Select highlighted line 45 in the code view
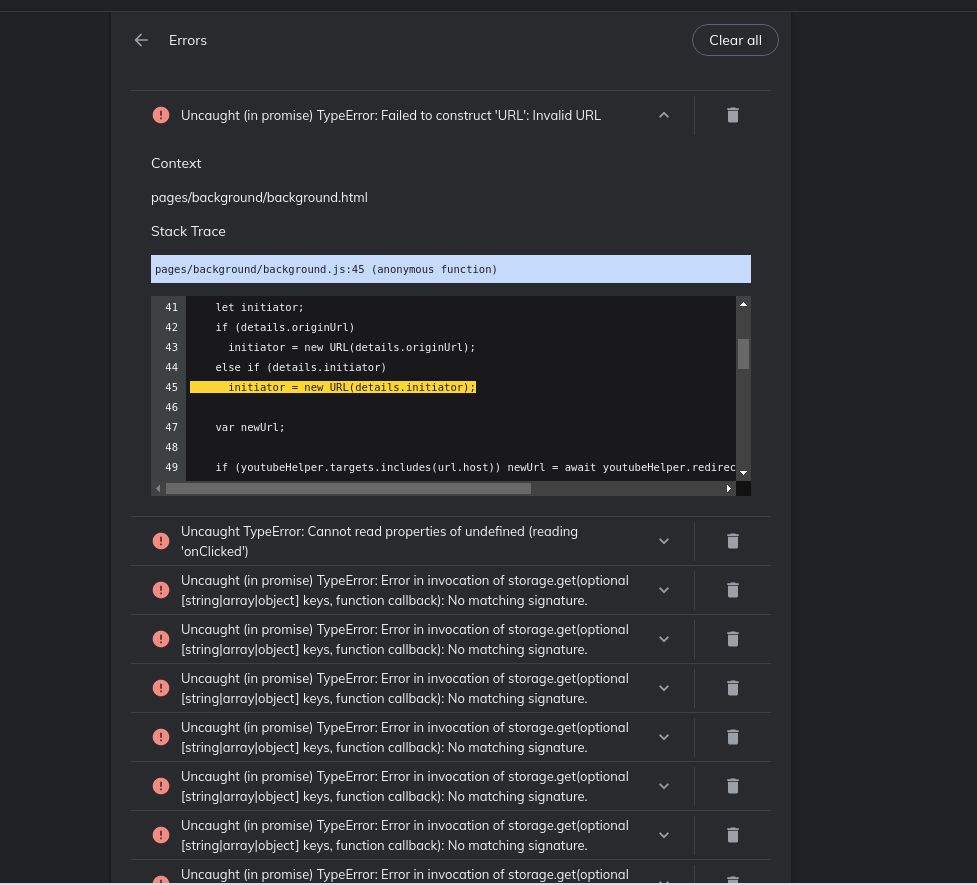 (333, 387)
